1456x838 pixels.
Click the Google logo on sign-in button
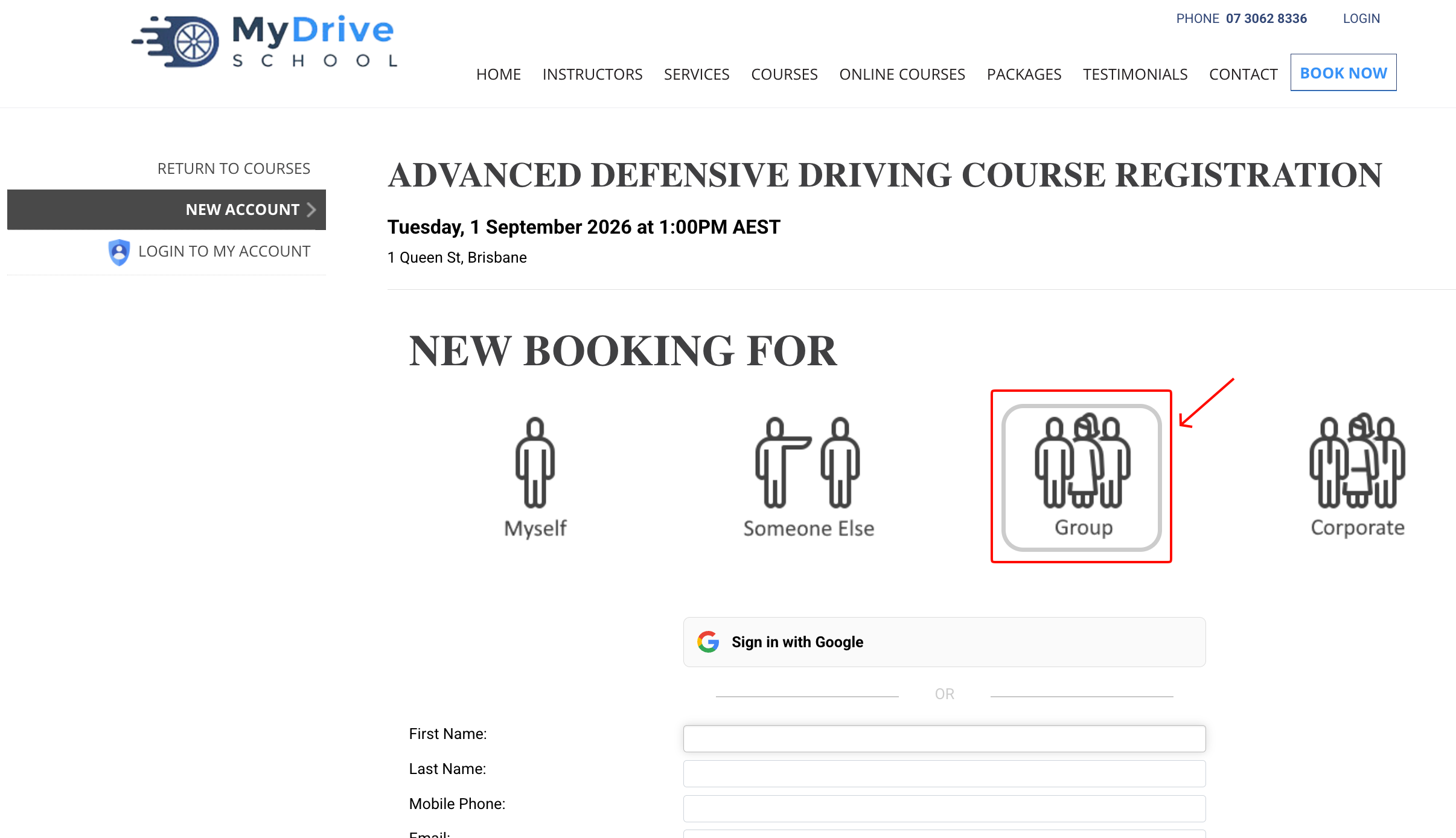pyautogui.click(x=708, y=642)
